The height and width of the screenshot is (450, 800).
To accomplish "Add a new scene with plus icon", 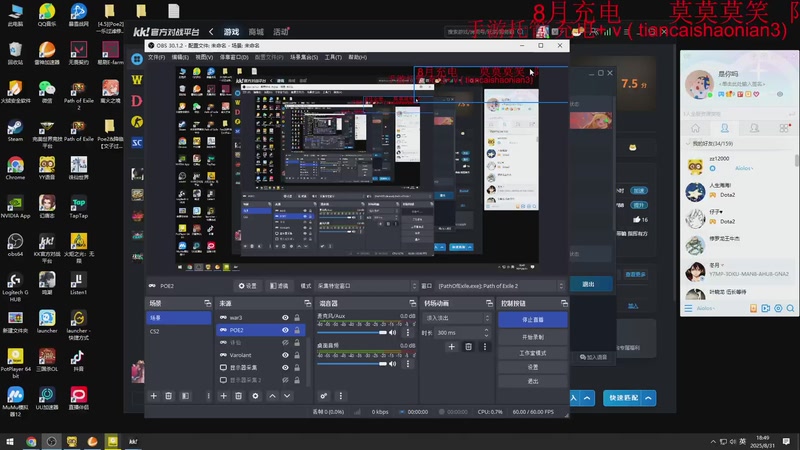I will (154, 396).
